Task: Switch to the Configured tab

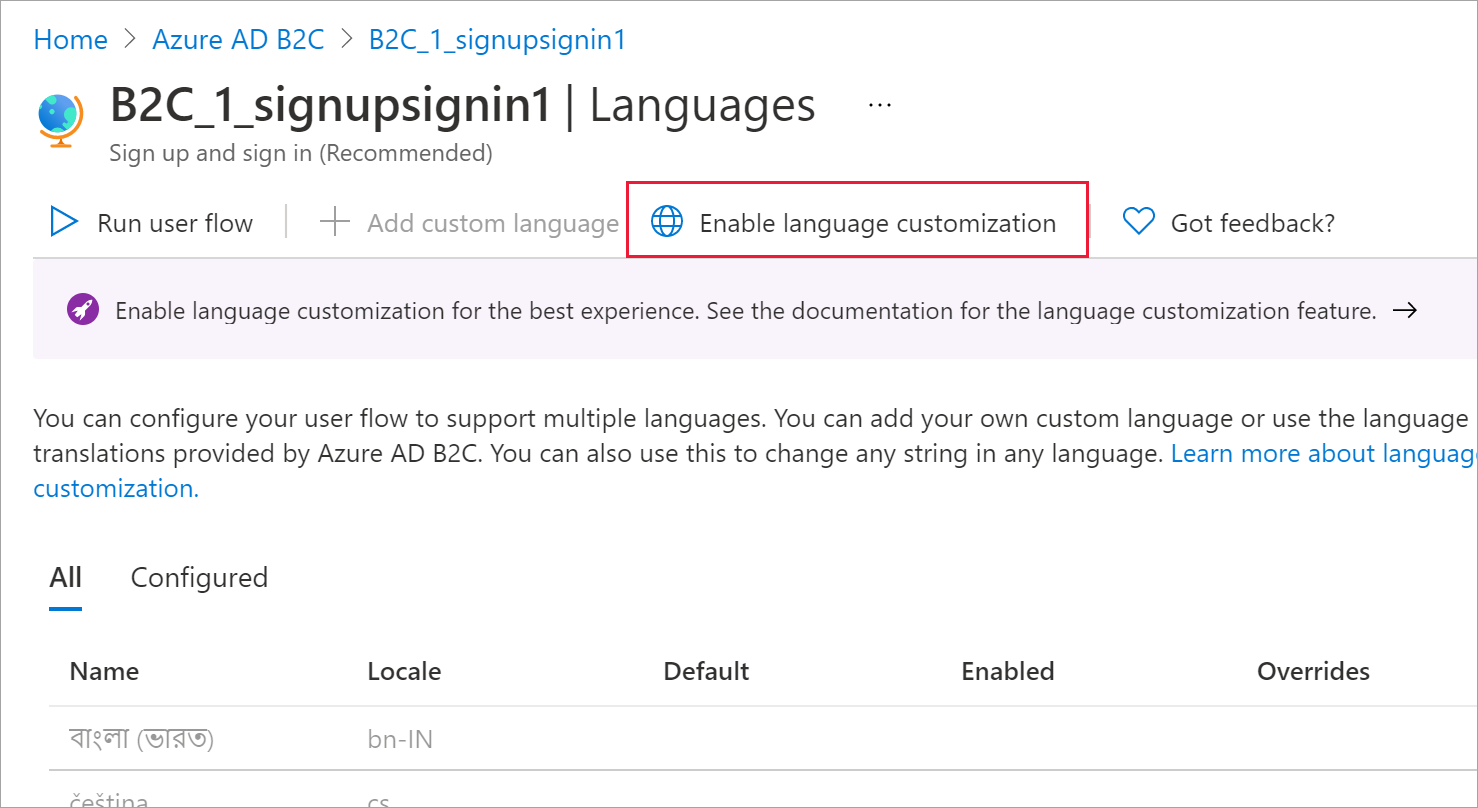Action: [198, 578]
